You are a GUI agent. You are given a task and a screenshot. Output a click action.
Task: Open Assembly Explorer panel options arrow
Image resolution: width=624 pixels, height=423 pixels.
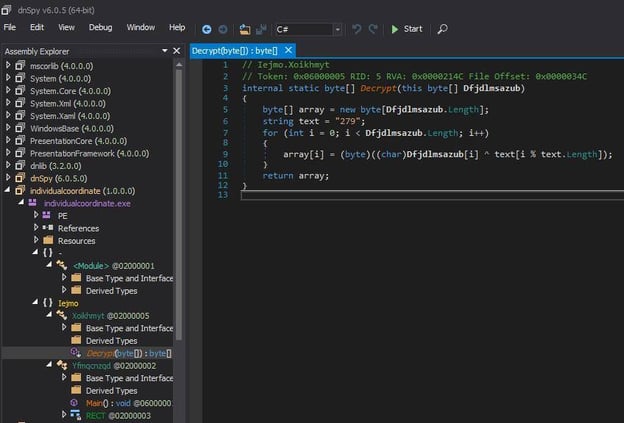pyautogui.click(x=164, y=51)
